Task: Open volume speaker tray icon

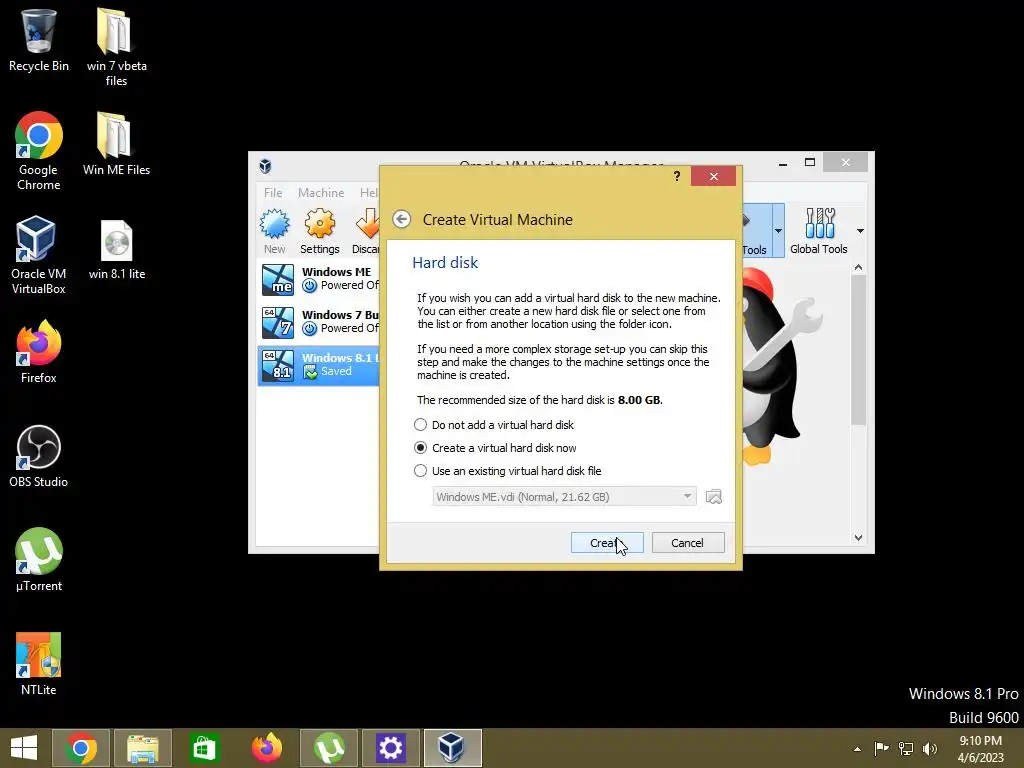Action: point(930,748)
